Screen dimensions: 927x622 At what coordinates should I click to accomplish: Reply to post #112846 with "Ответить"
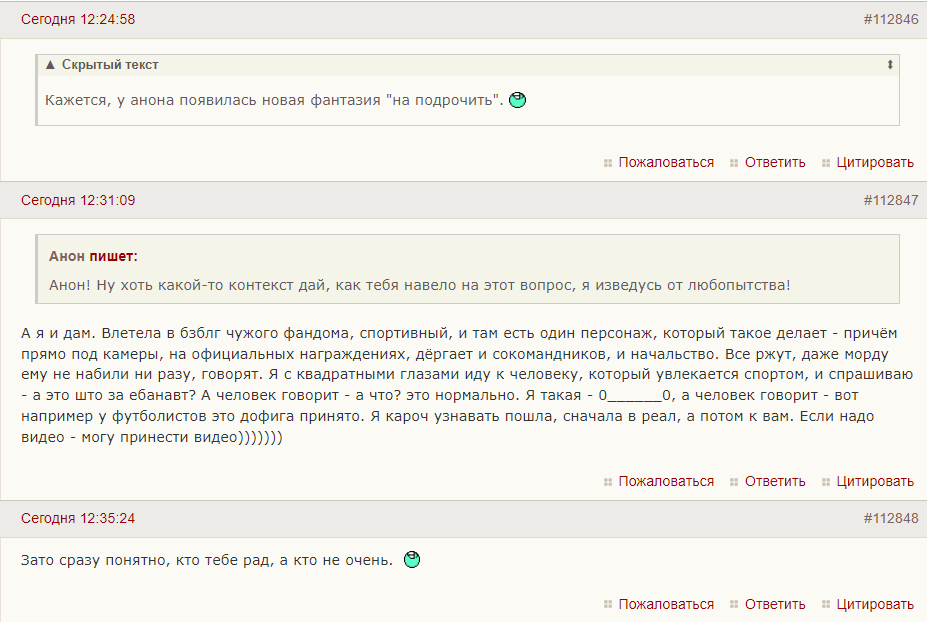point(775,162)
